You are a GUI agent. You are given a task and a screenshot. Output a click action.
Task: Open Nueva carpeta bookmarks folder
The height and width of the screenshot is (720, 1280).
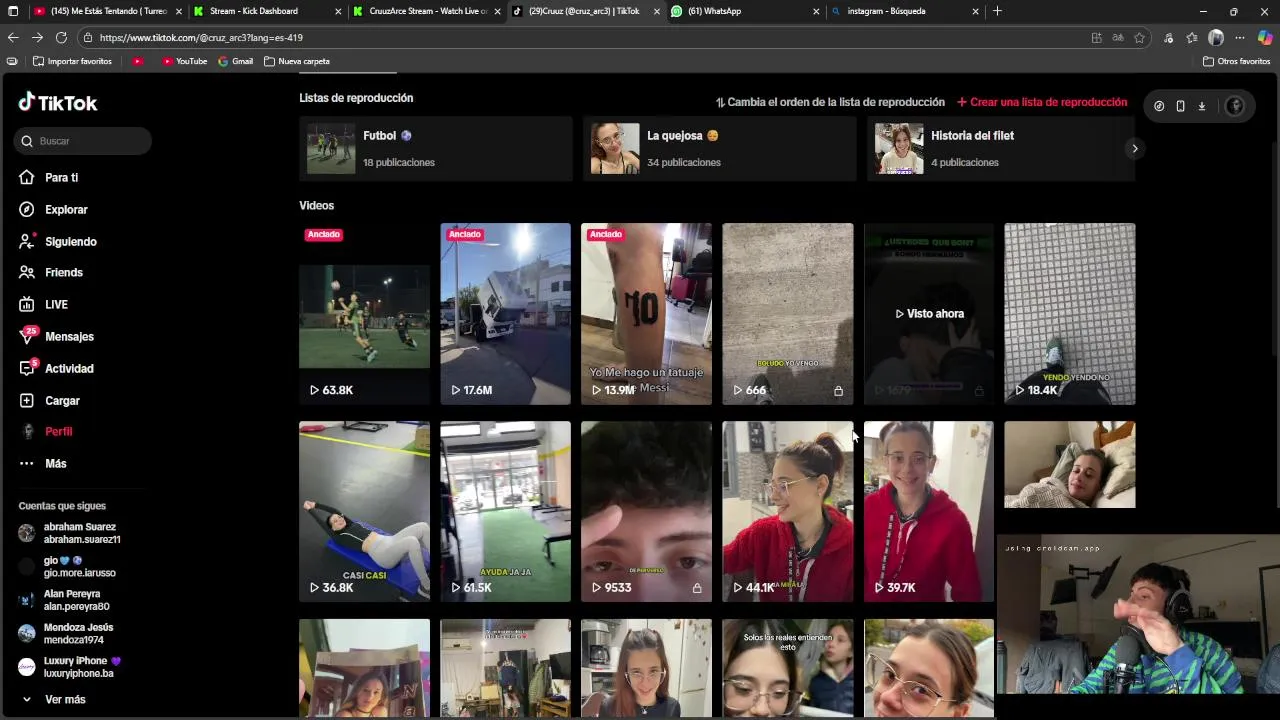(x=297, y=61)
